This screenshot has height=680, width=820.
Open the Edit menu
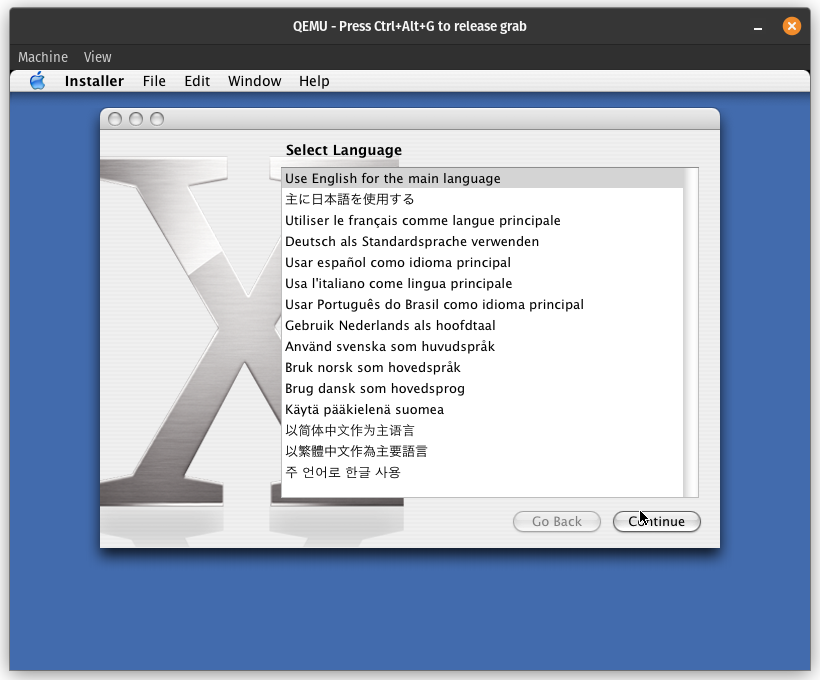196,81
